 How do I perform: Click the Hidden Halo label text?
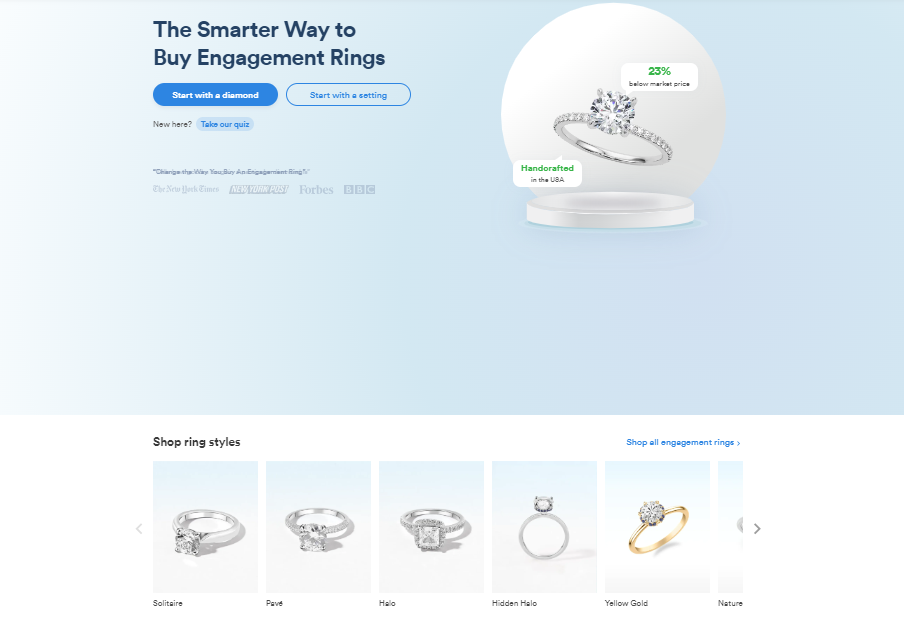(514, 603)
